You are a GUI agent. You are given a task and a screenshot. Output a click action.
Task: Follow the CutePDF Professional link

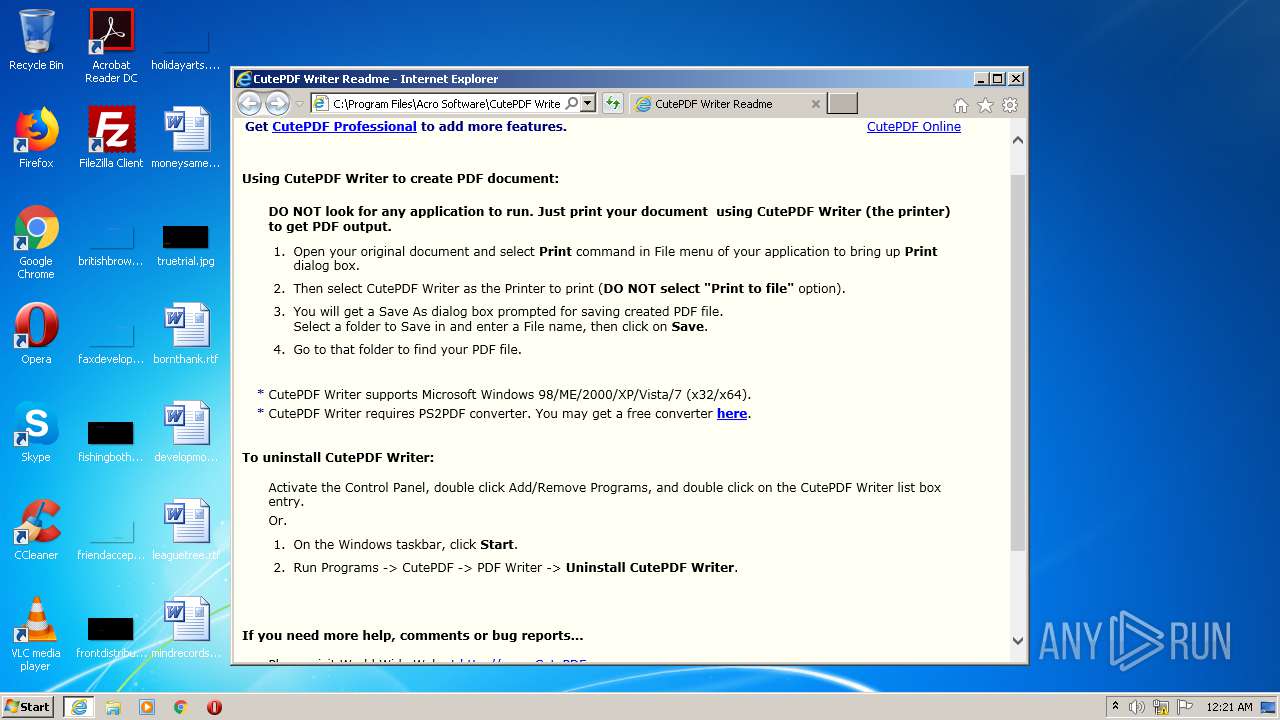pyautogui.click(x=344, y=126)
